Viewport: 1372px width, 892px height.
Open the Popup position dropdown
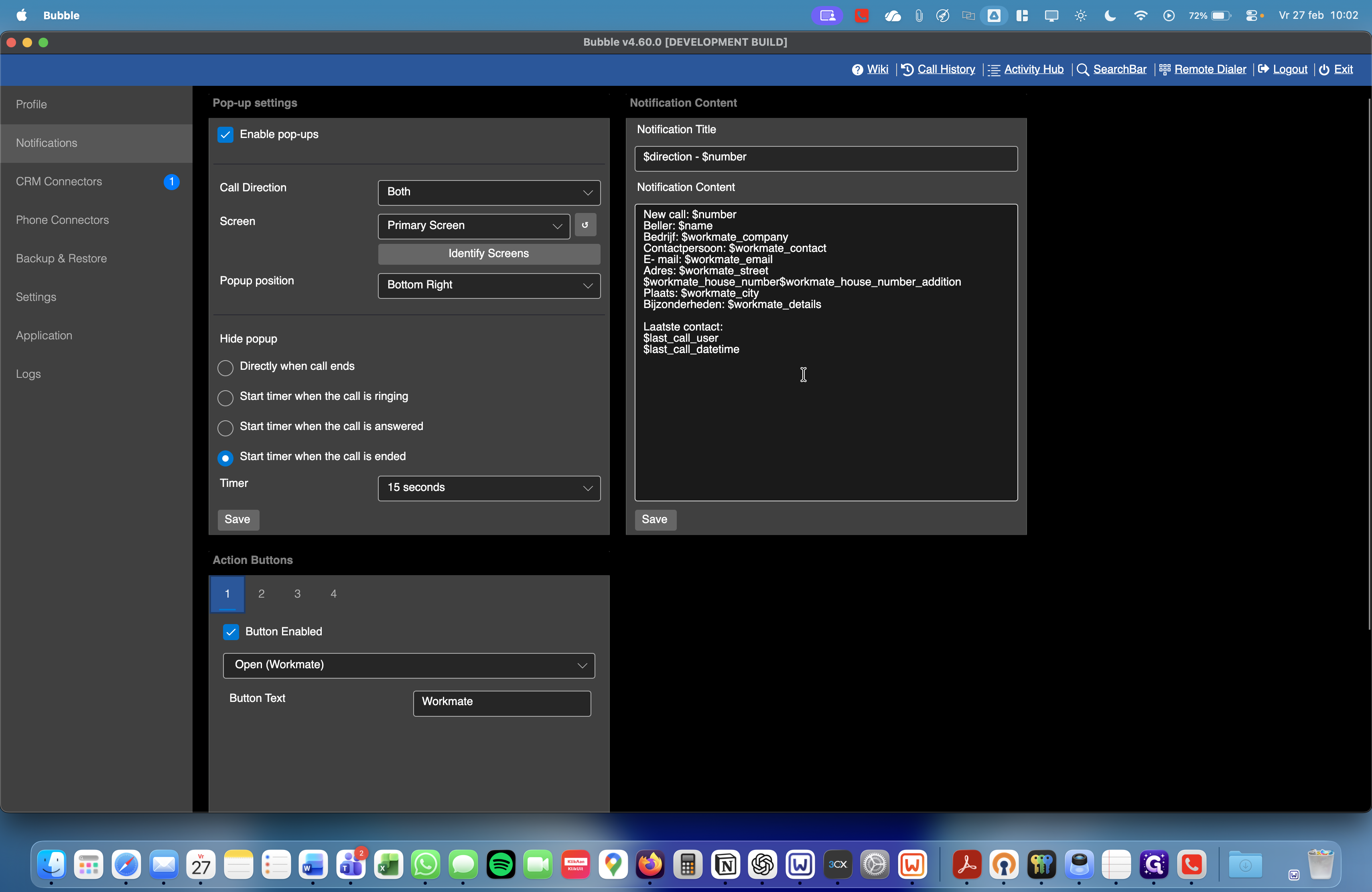[489, 286]
